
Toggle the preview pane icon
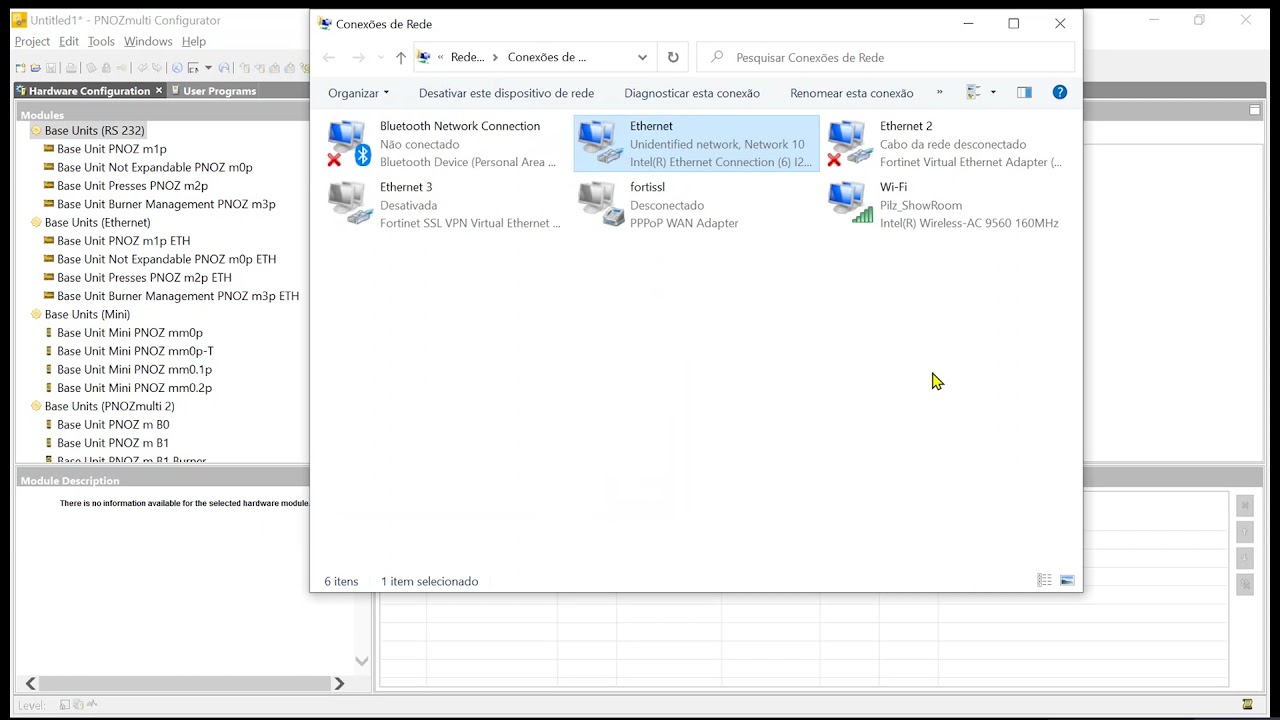pos(1024,92)
